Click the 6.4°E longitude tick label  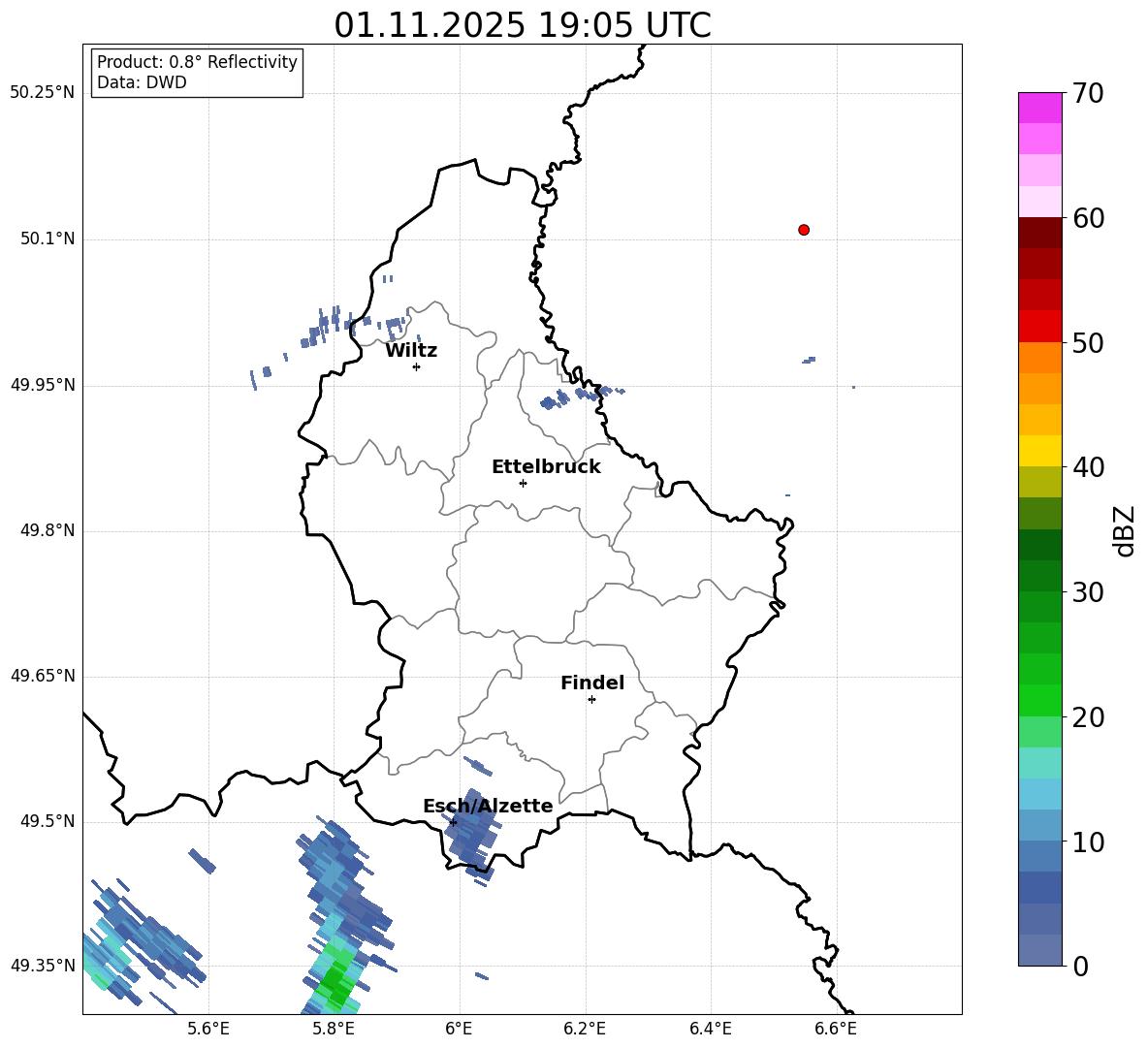tap(710, 1029)
